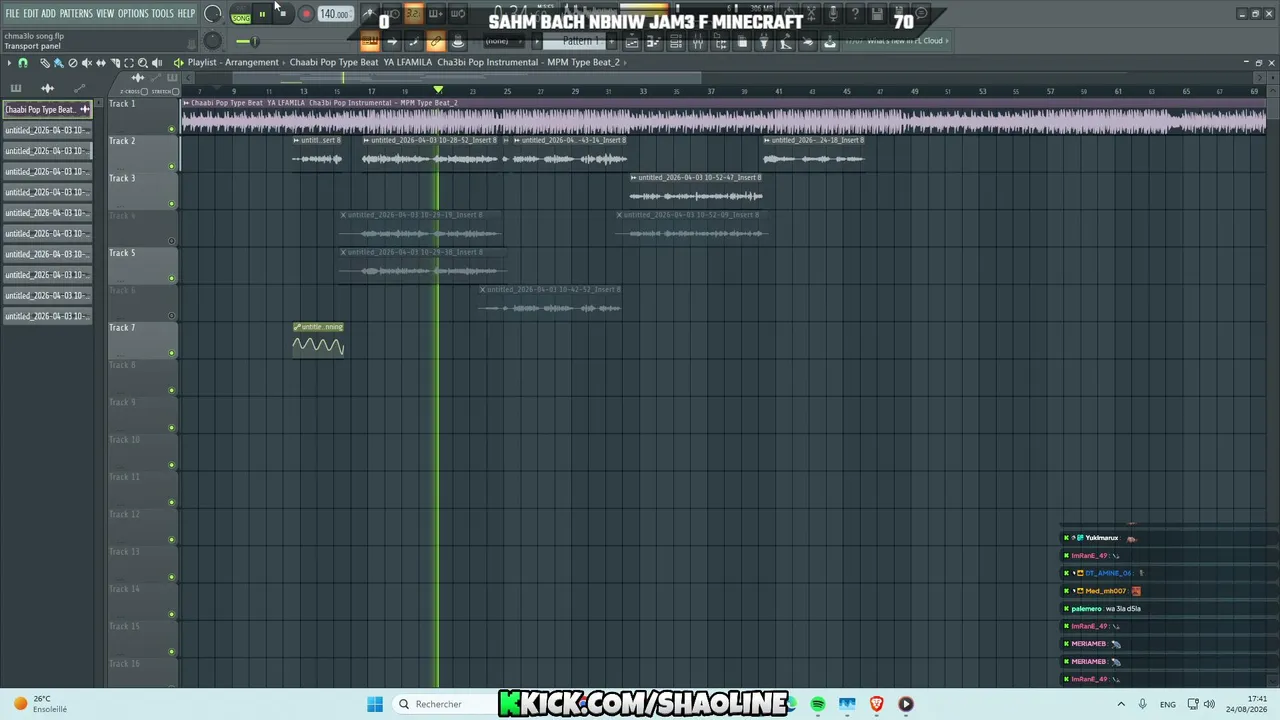Mute Track 7 using its green light
The width and height of the screenshot is (1280, 720).
click(172, 353)
